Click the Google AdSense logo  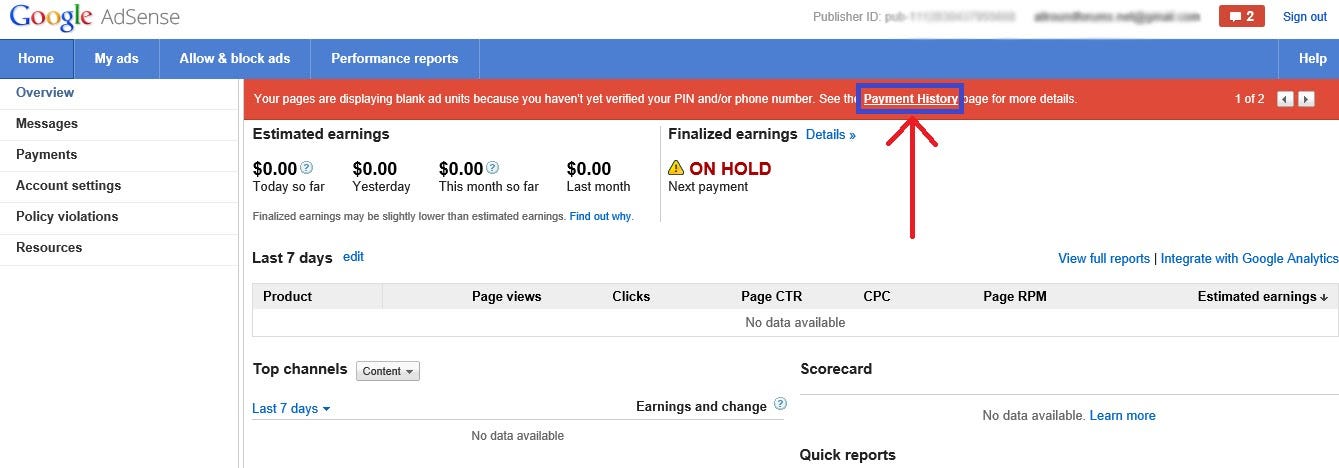96,17
